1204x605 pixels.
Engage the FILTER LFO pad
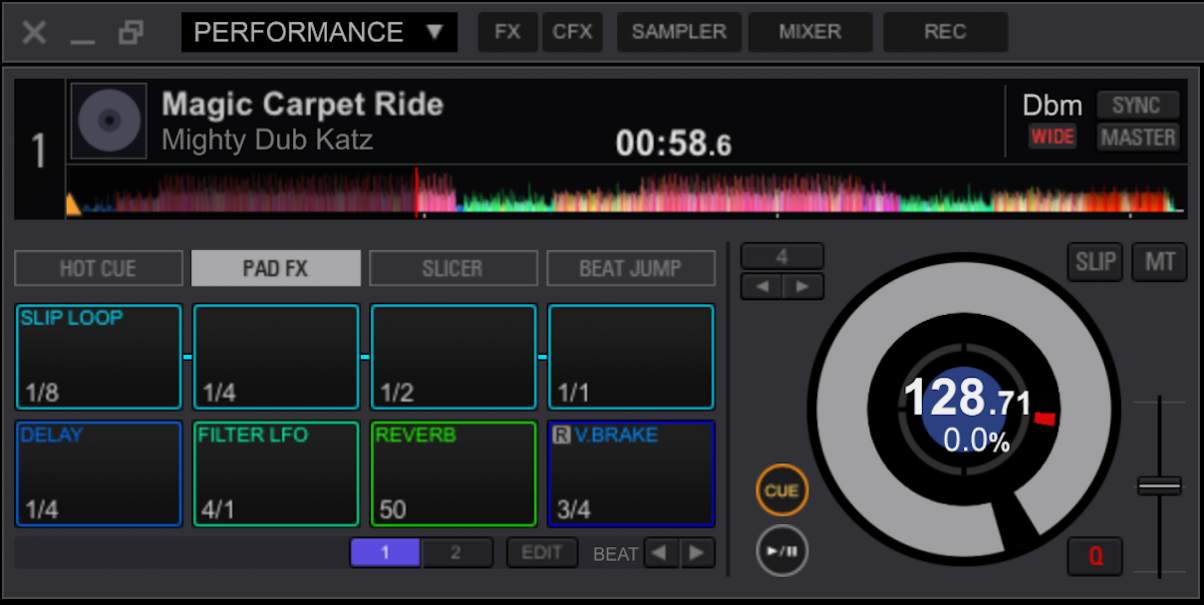click(x=276, y=473)
